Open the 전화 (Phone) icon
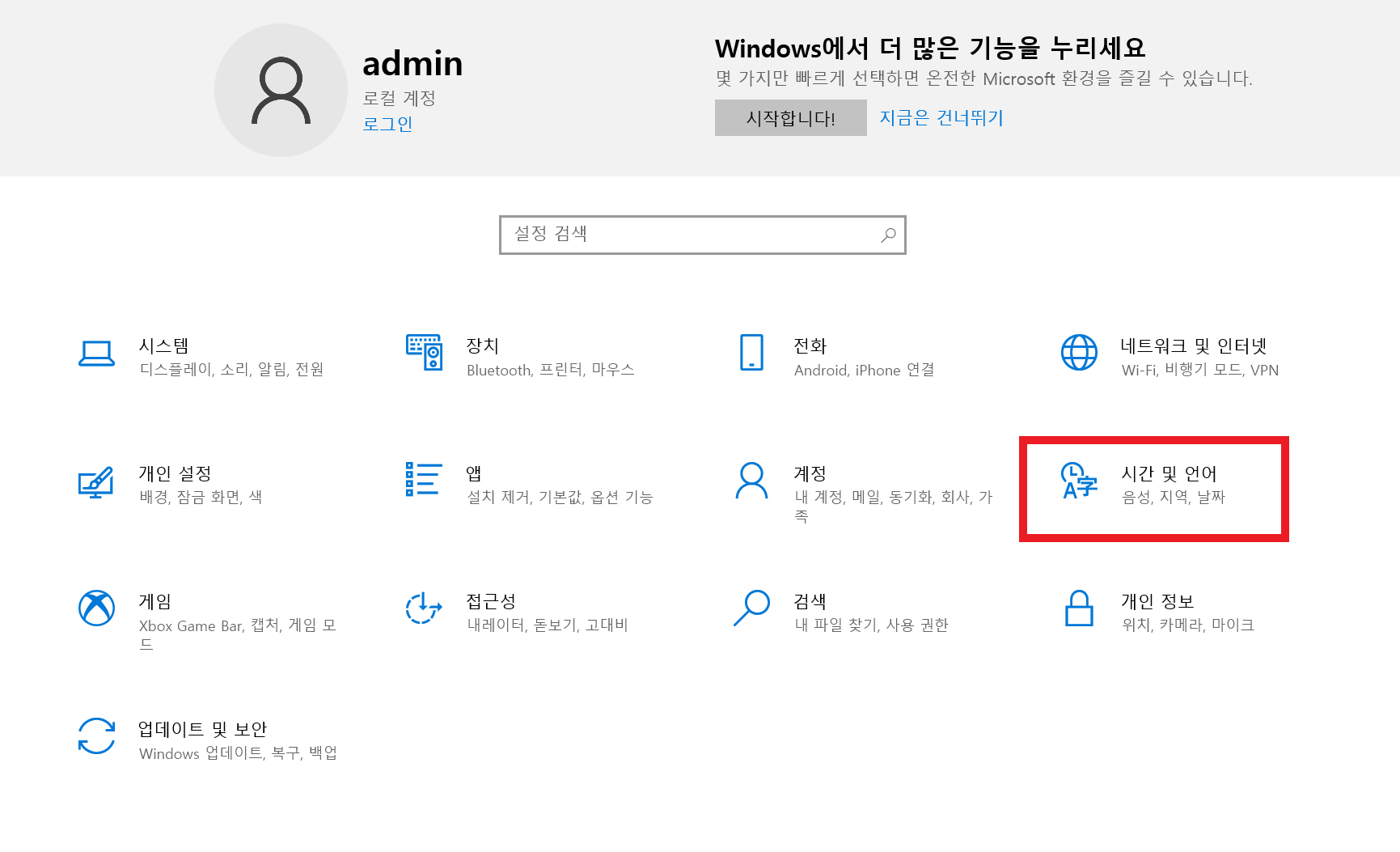This screenshot has width=1400, height=852. click(751, 352)
